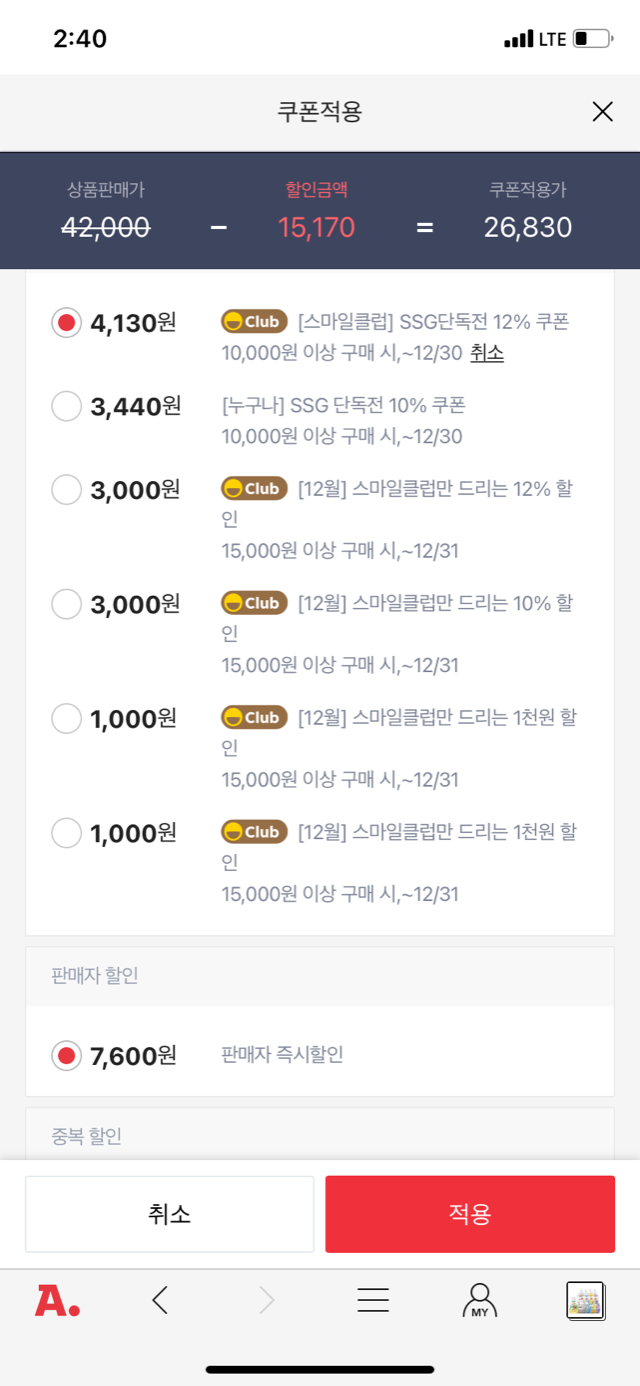This screenshot has width=640, height=1386.
Task: Choose the first 1,000원 Smile Club coupon
Action: point(67,718)
